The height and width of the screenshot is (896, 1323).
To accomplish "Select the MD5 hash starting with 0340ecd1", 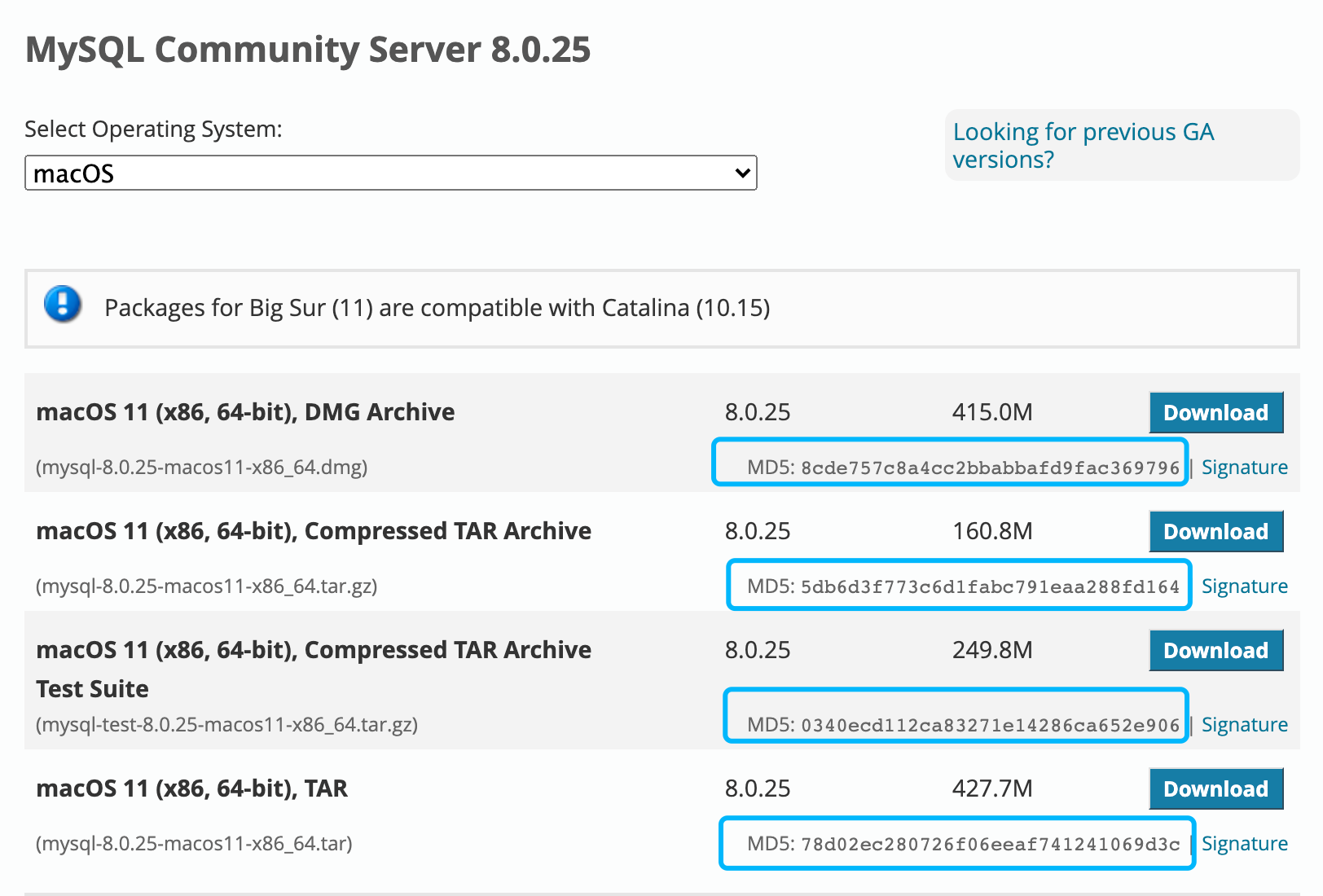I will click(990, 725).
